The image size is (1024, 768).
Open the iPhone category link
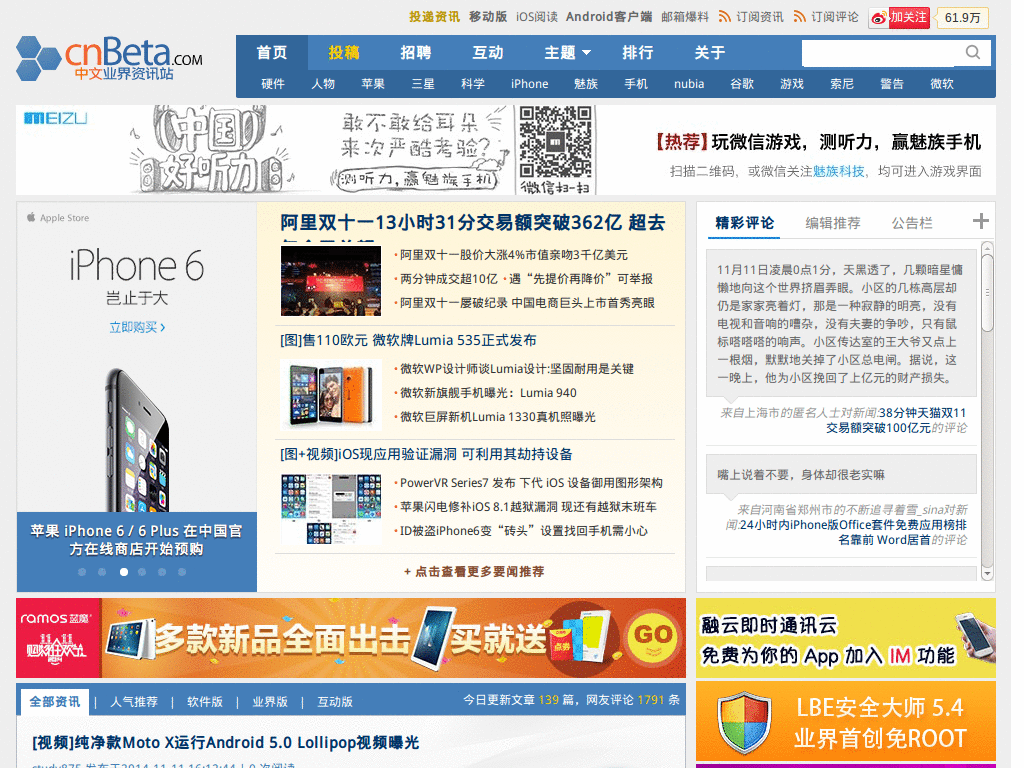click(530, 84)
